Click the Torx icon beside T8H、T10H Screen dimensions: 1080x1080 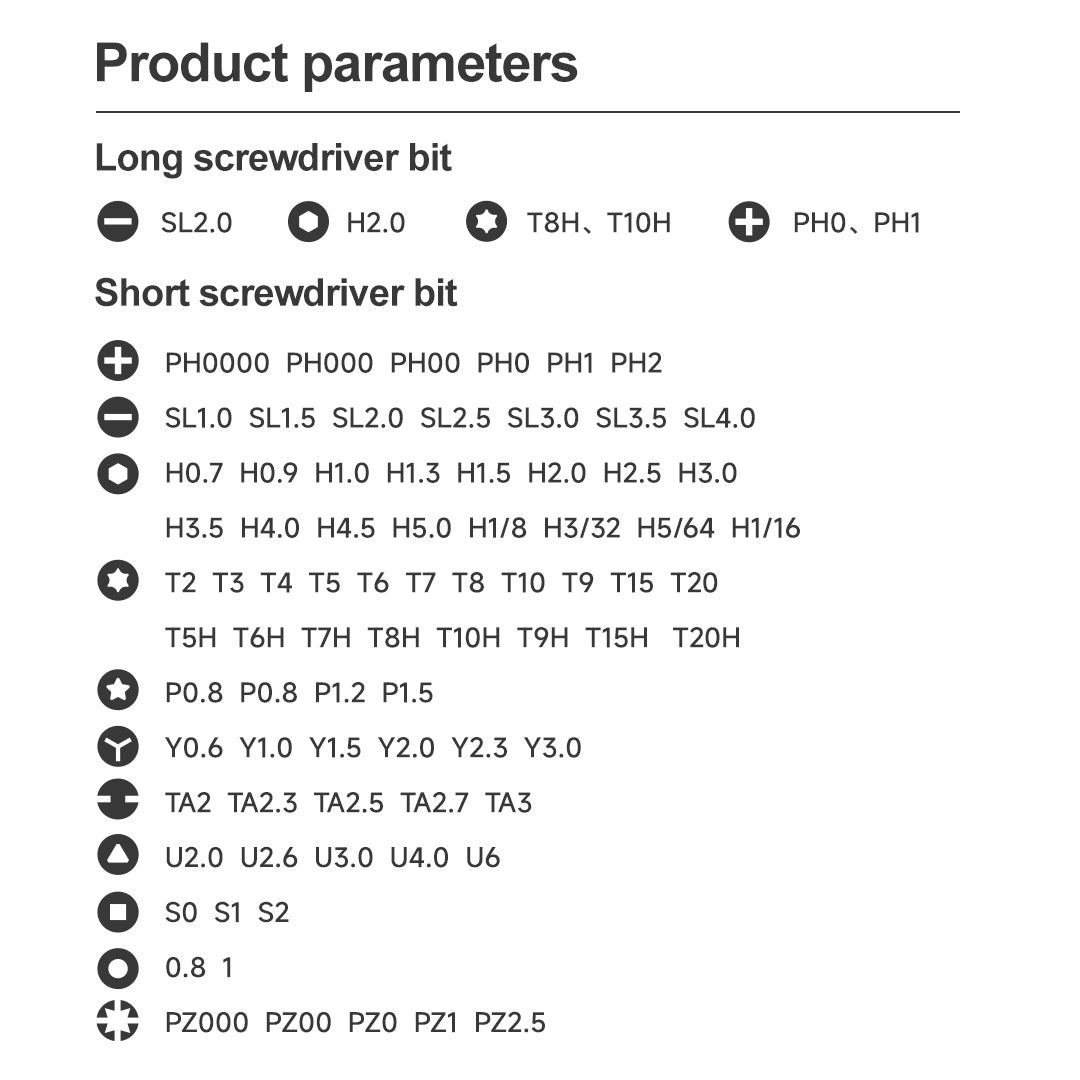[486, 222]
